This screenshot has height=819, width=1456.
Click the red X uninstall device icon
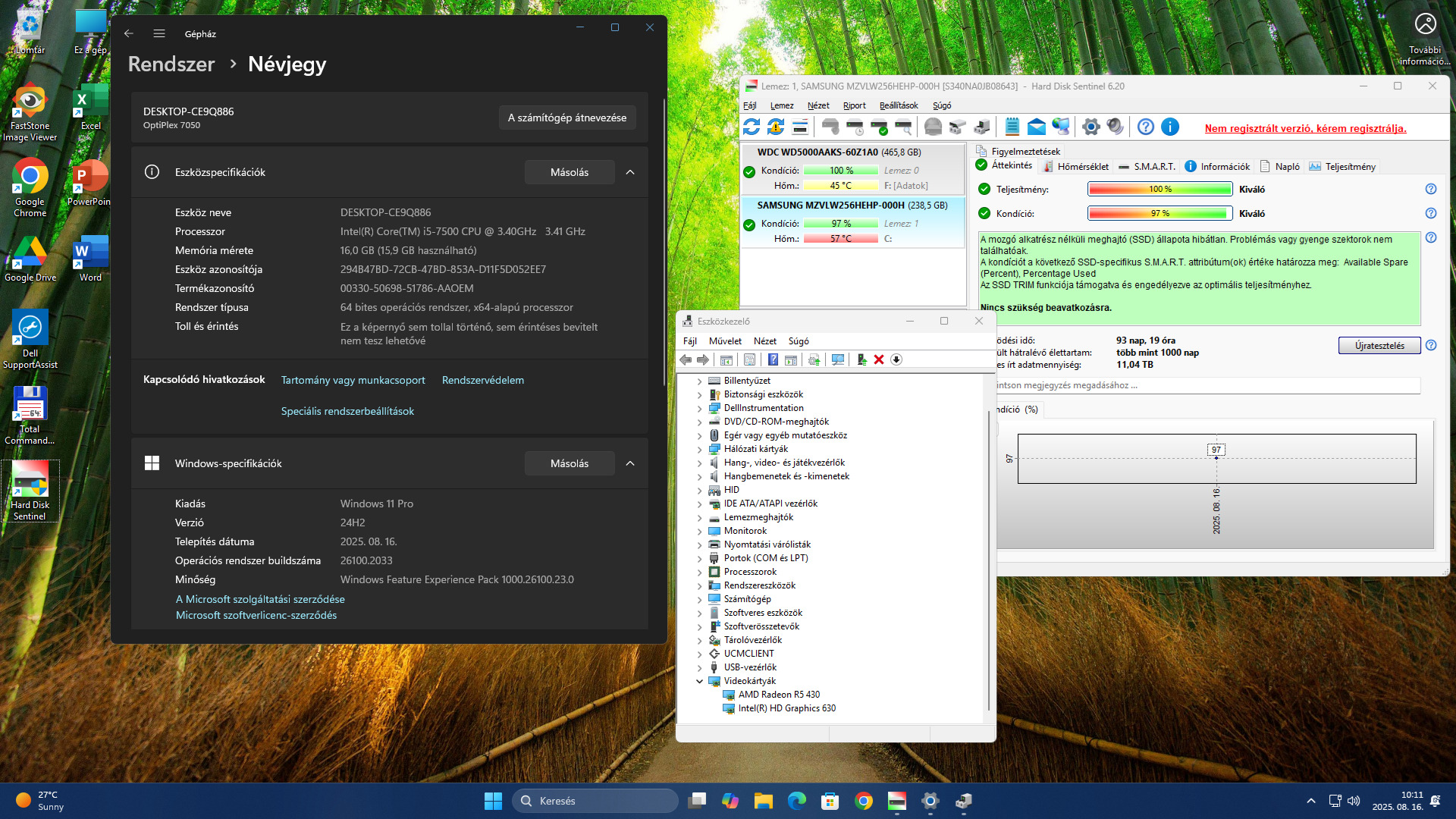(x=879, y=359)
